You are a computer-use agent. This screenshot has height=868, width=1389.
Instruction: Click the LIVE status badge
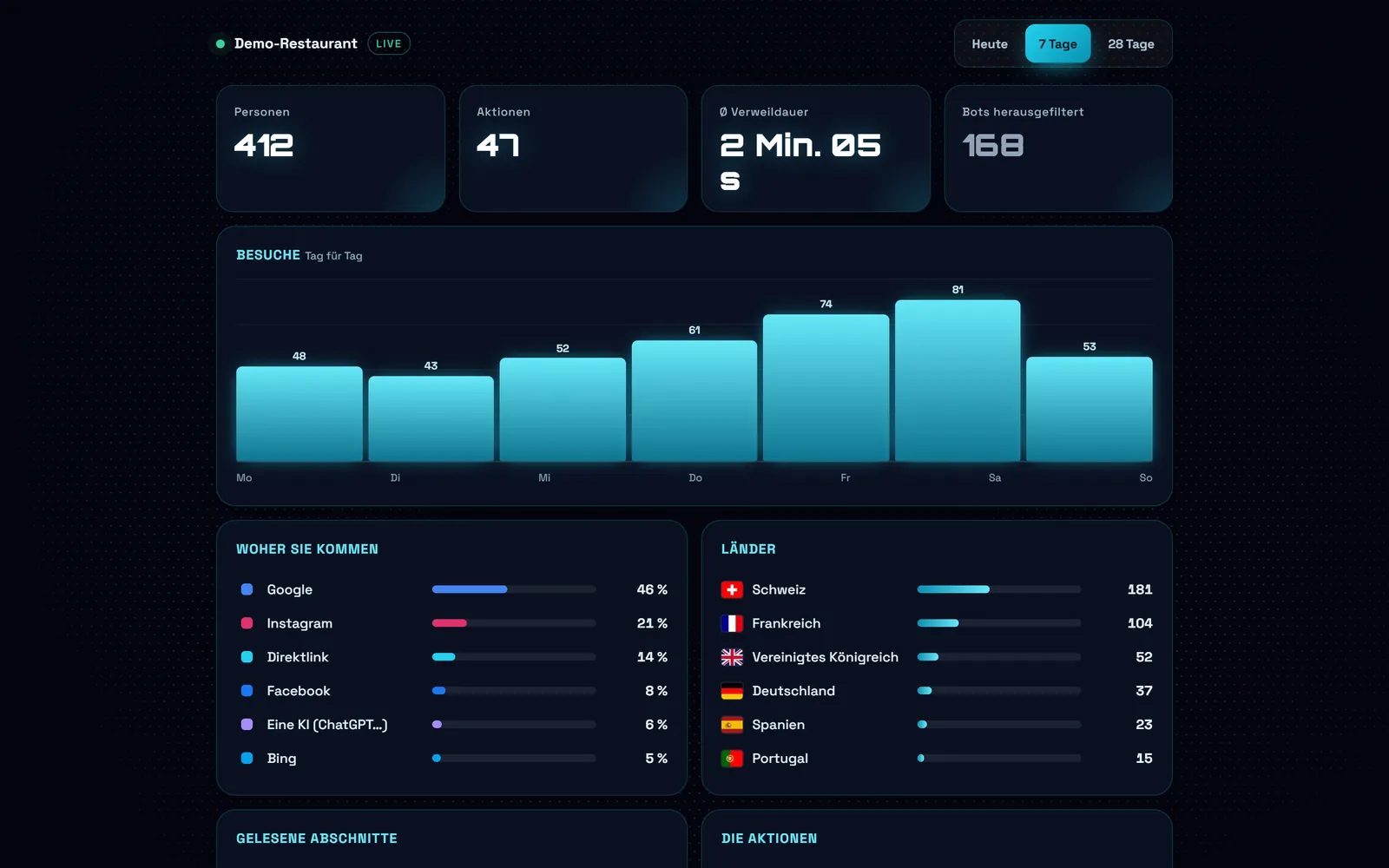(x=388, y=43)
